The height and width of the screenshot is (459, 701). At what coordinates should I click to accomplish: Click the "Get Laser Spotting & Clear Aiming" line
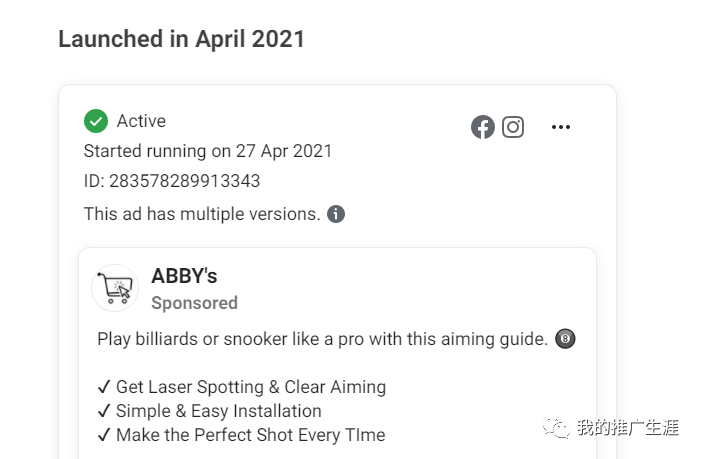point(250,387)
